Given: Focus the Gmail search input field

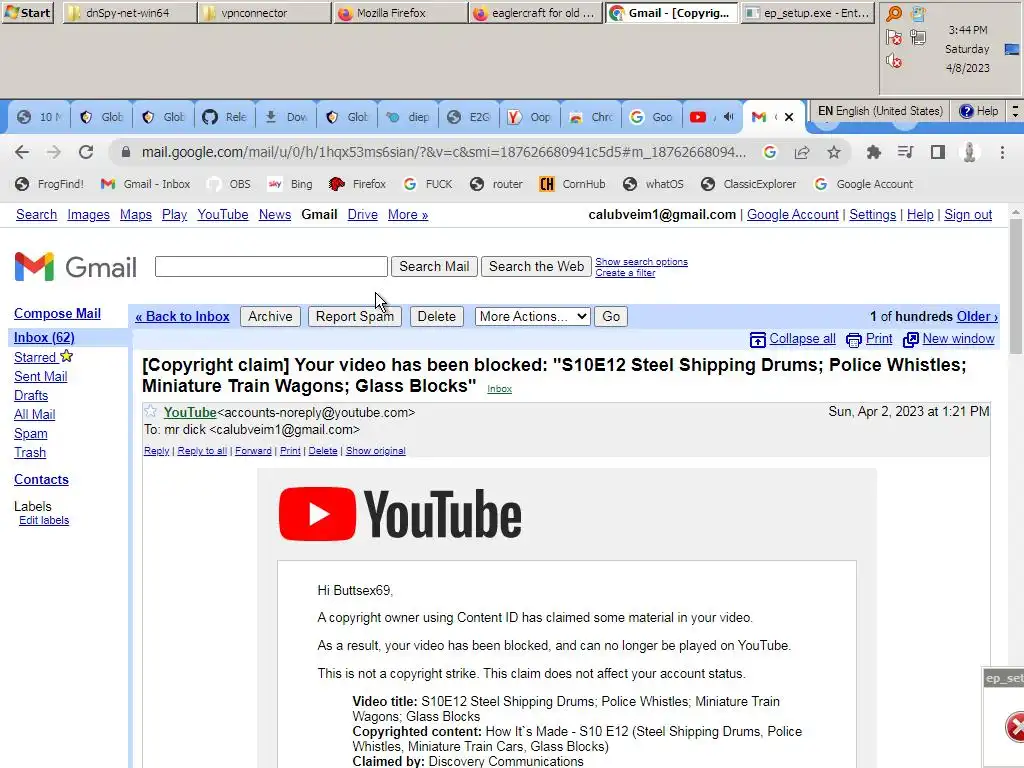Looking at the screenshot, I should 271,266.
